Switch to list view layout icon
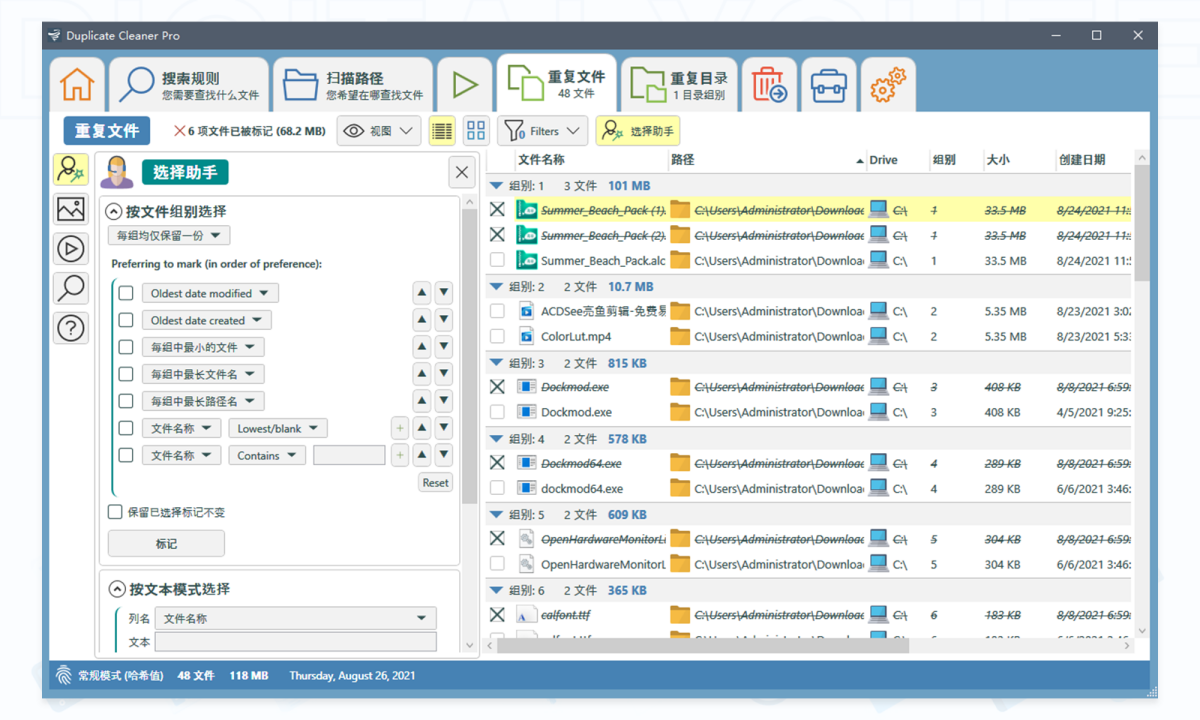Viewport: 1200px width, 720px height. click(442, 131)
